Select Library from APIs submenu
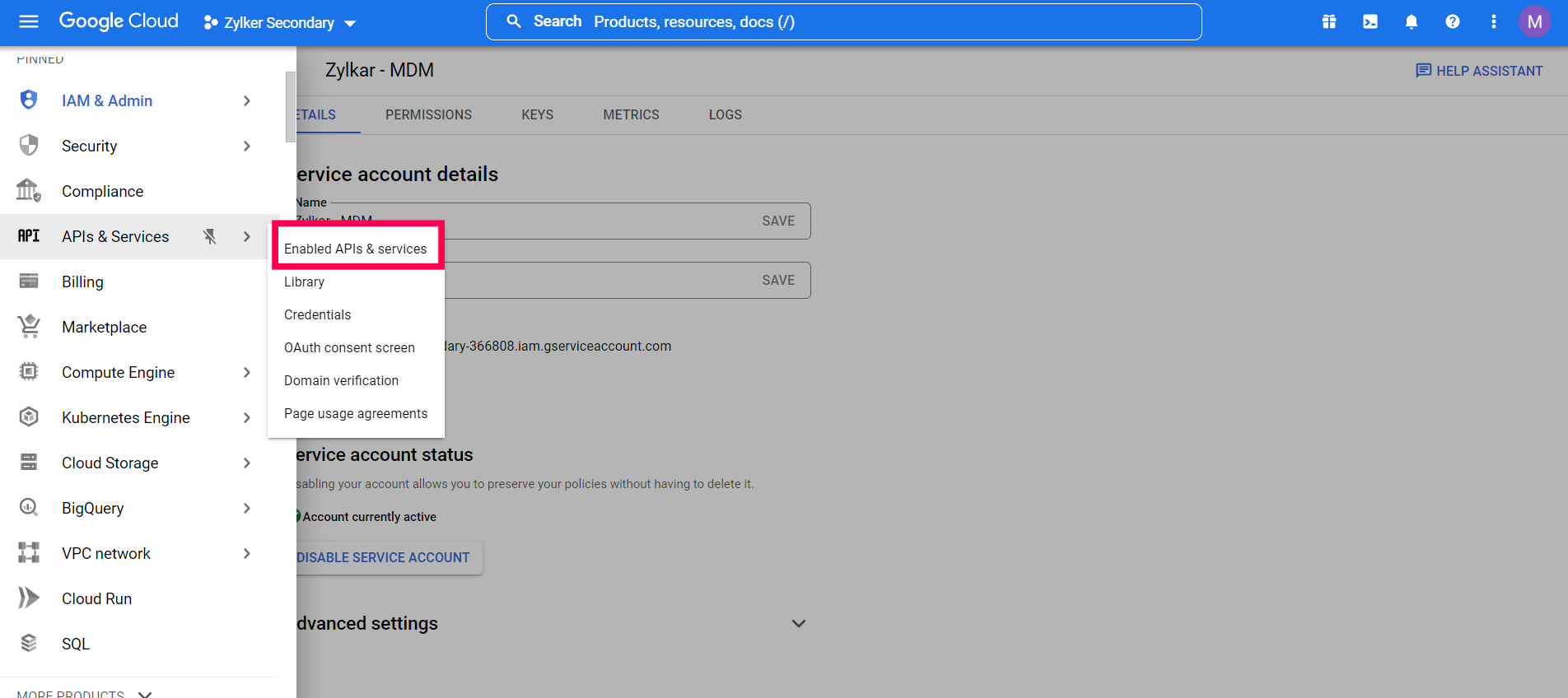The image size is (1568, 698). coord(304,282)
